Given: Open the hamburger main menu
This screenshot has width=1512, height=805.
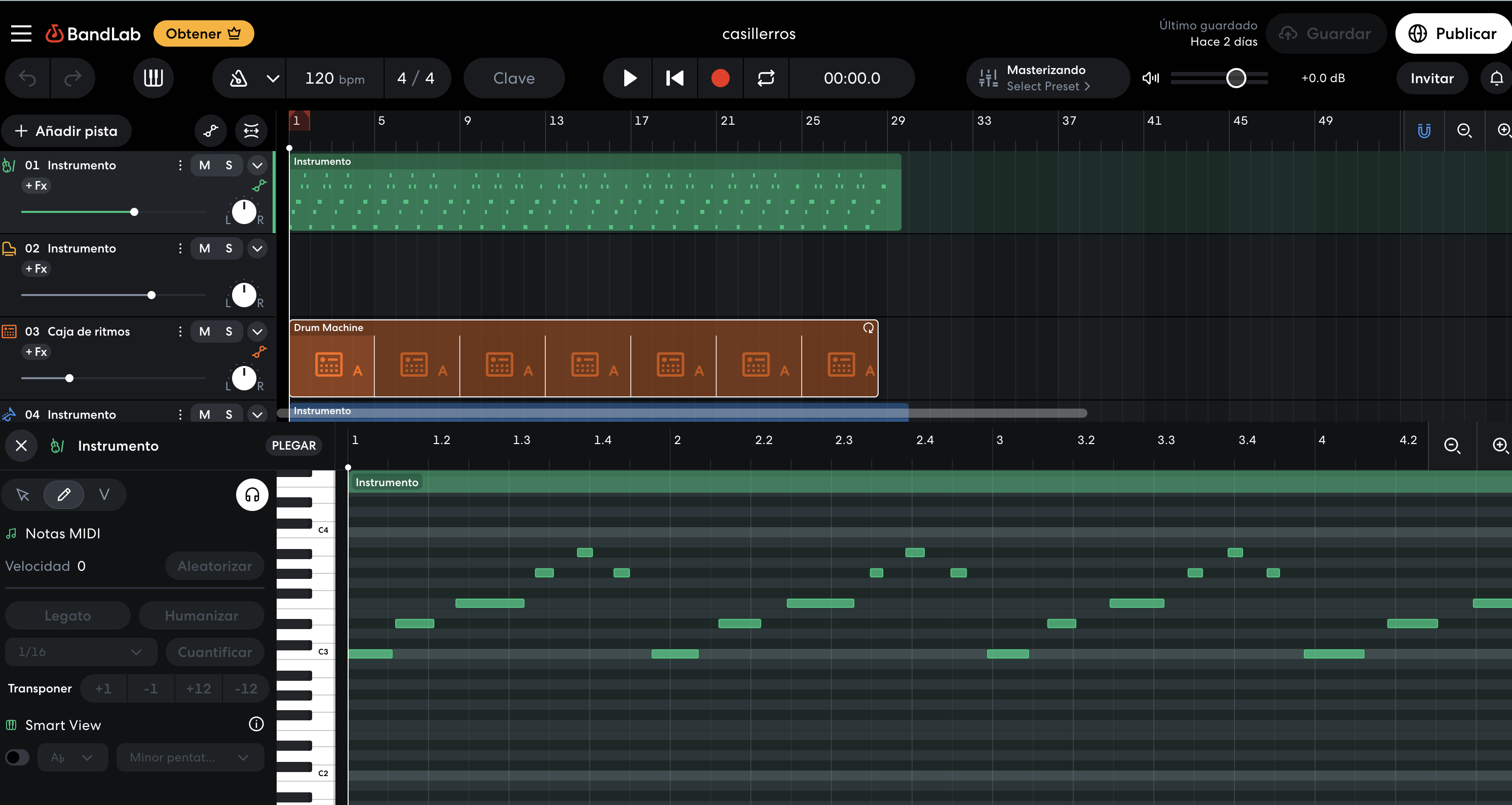Looking at the screenshot, I should tap(21, 33).
